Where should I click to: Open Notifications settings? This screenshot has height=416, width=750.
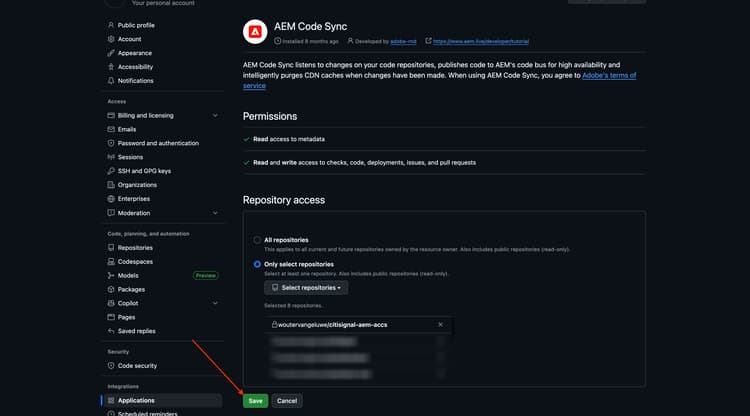point(135,81)
